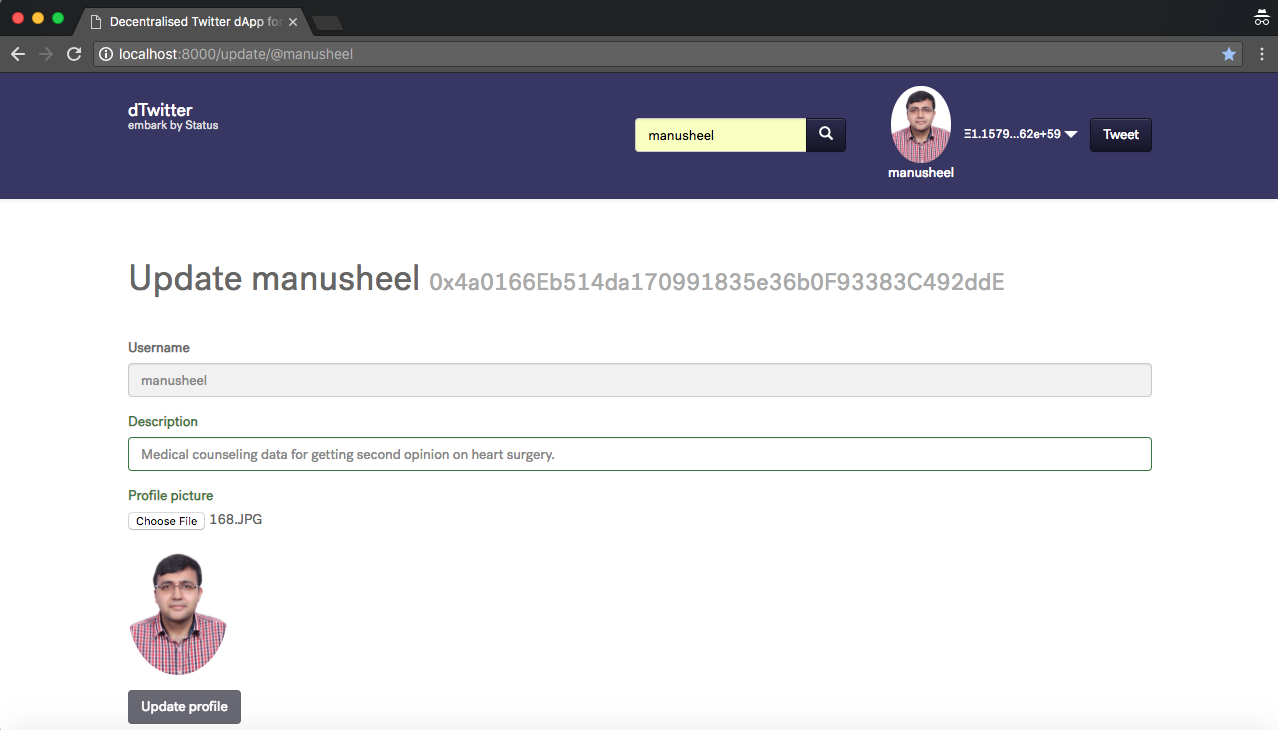Image resolution: width=1278 pixels, height=730 pixels.
Task: Click the manusheel profile avatar in header
Action: (920, 123)
